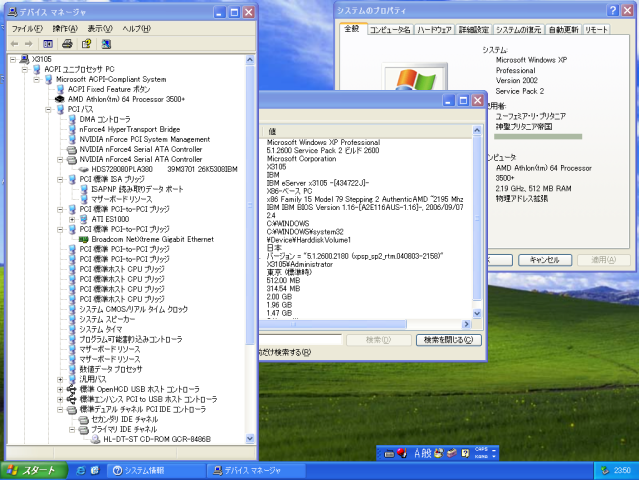
Task: Collapse PCI standard ISA bridge node
Action: (x=60, y=179)
